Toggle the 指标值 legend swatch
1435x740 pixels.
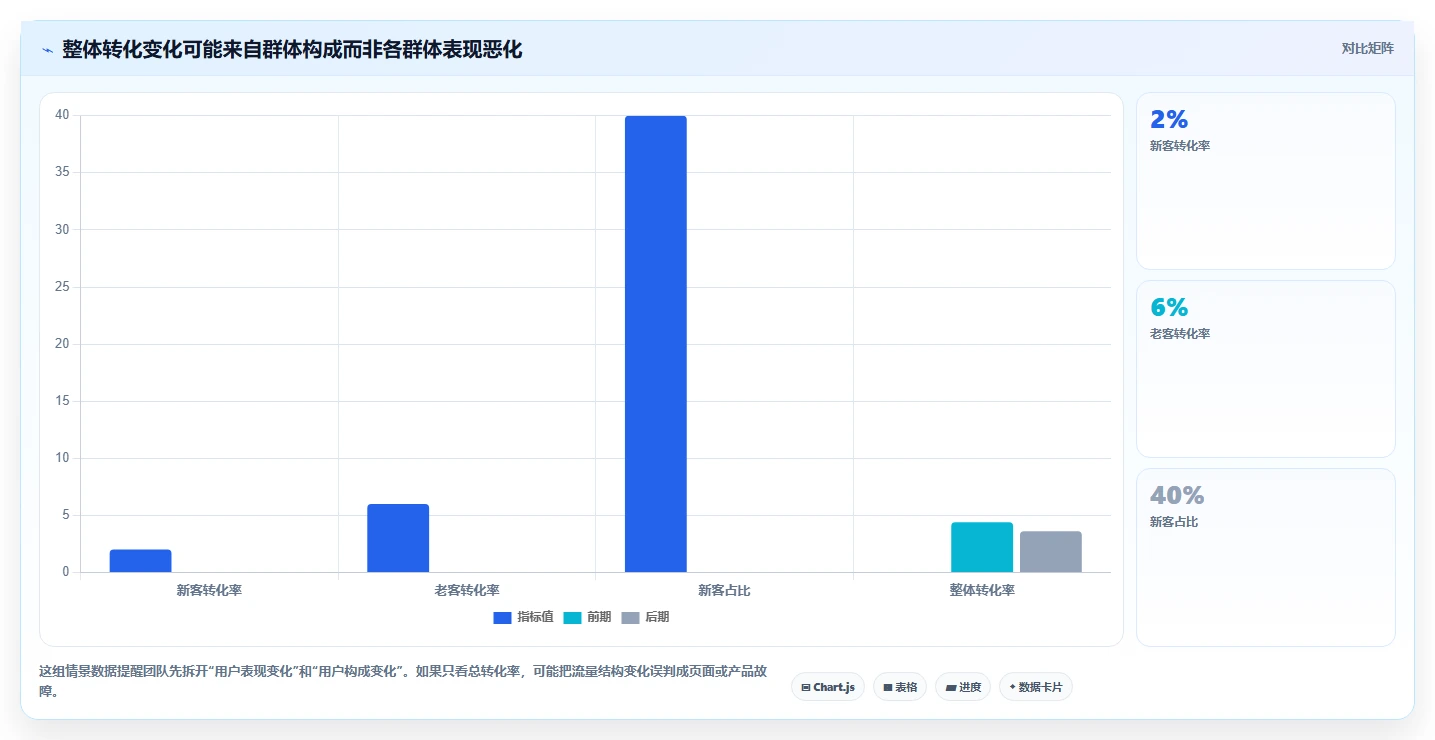point(502,617)
